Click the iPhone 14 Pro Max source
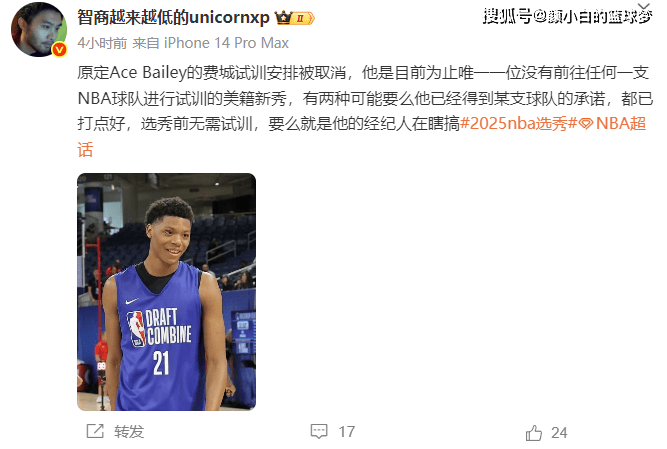 (x=226, y=43)
